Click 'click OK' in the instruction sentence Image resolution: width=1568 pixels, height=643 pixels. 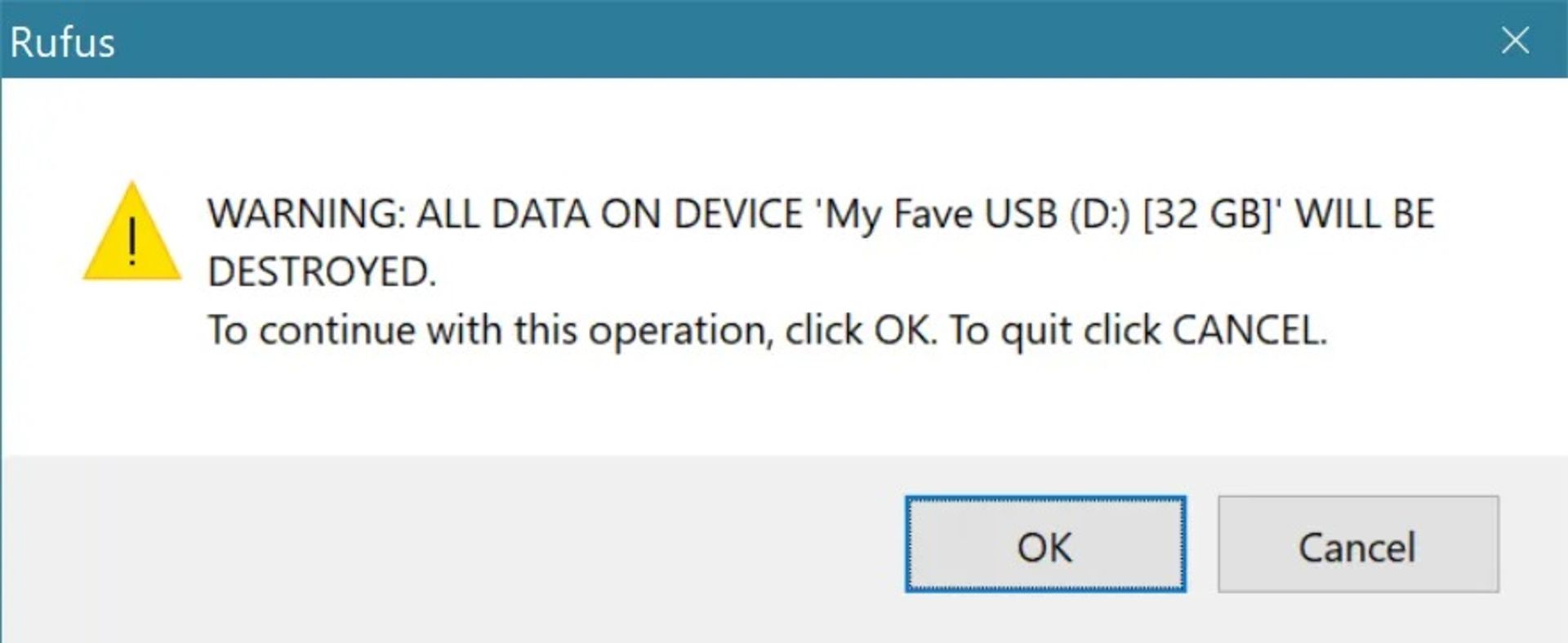861,331
